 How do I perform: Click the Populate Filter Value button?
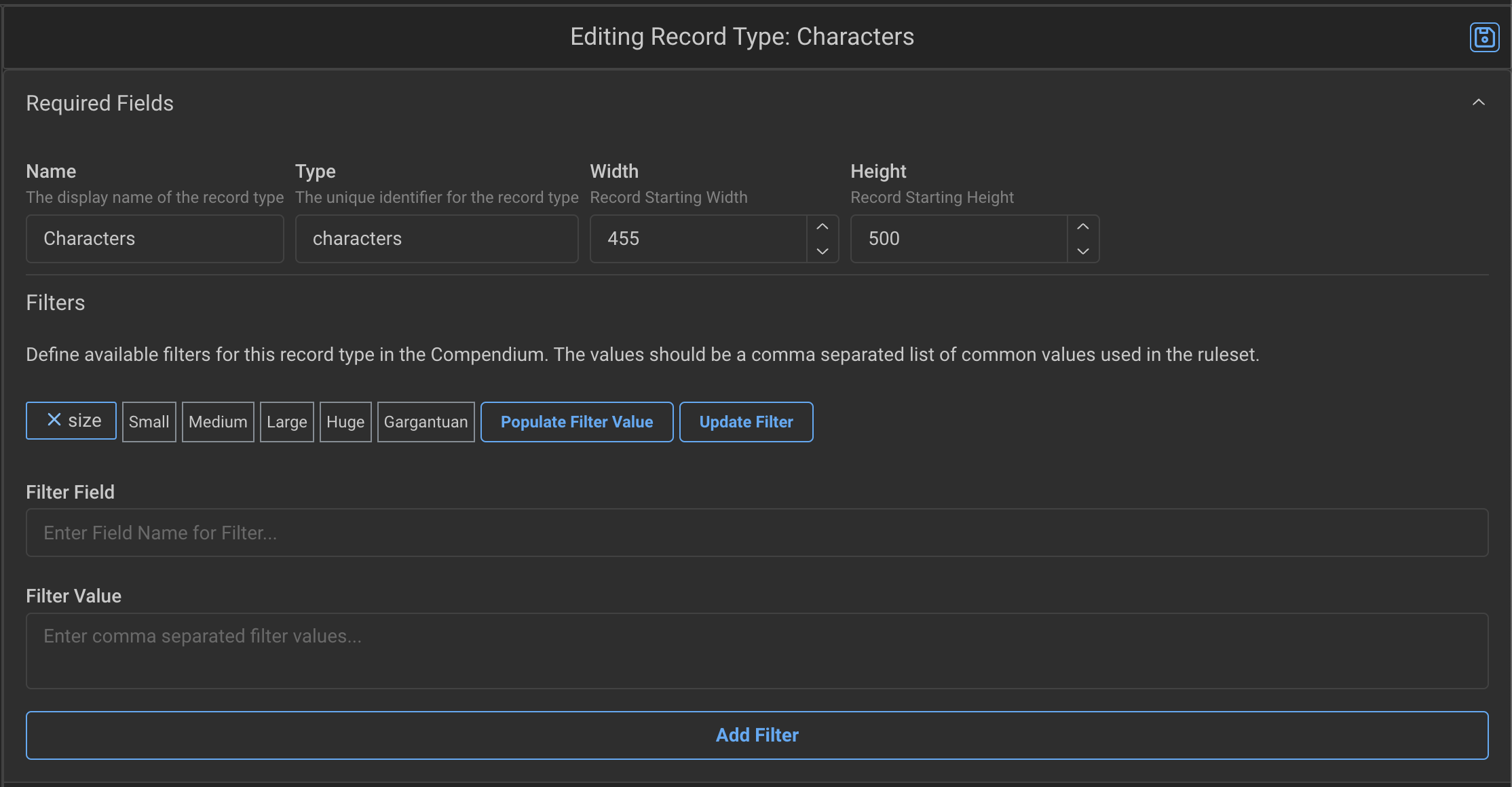(x=576, y=421)
